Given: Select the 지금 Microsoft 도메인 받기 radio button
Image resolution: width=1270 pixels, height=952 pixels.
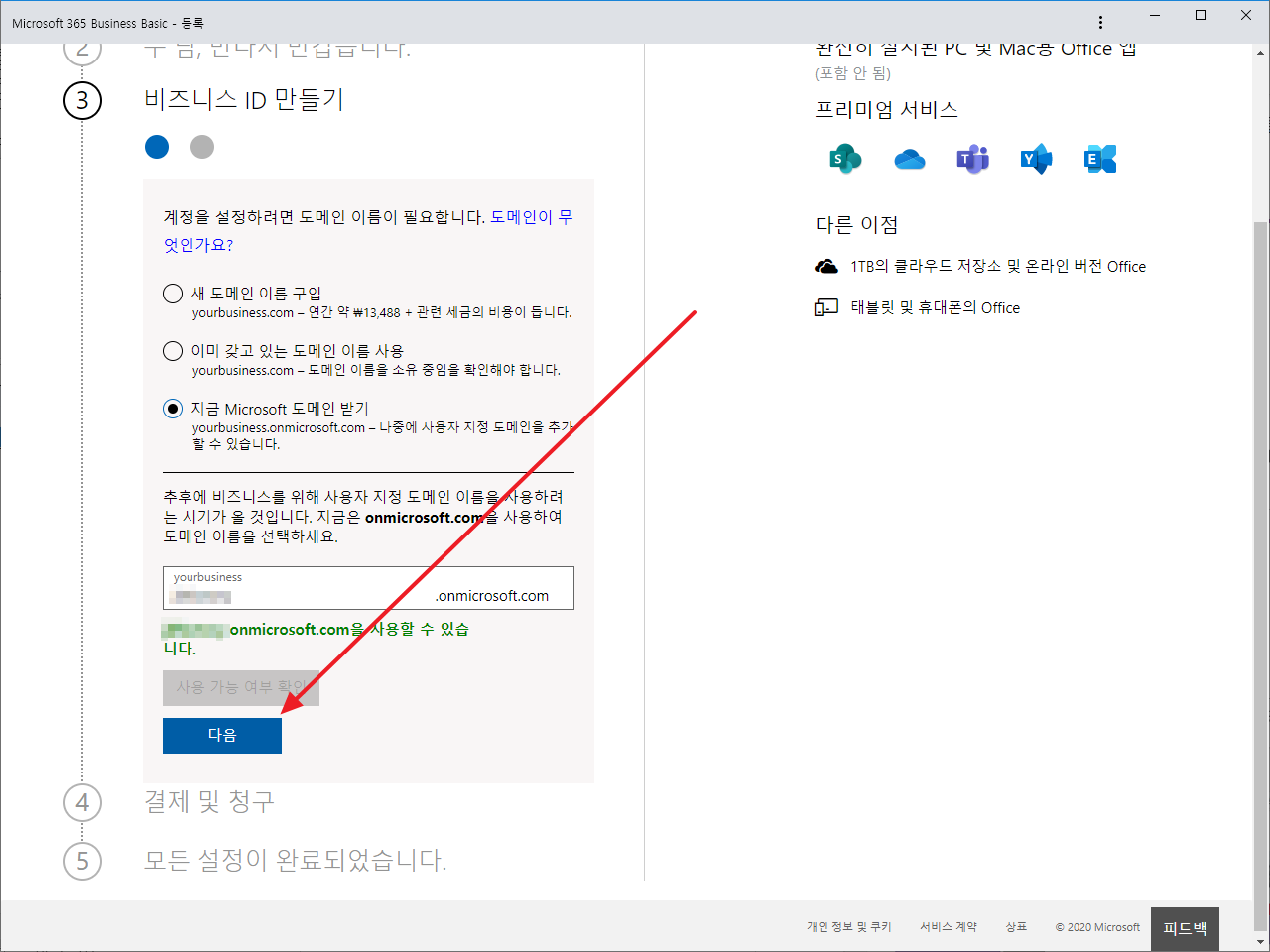Looking at the screenshot, I should coord(173,409).
